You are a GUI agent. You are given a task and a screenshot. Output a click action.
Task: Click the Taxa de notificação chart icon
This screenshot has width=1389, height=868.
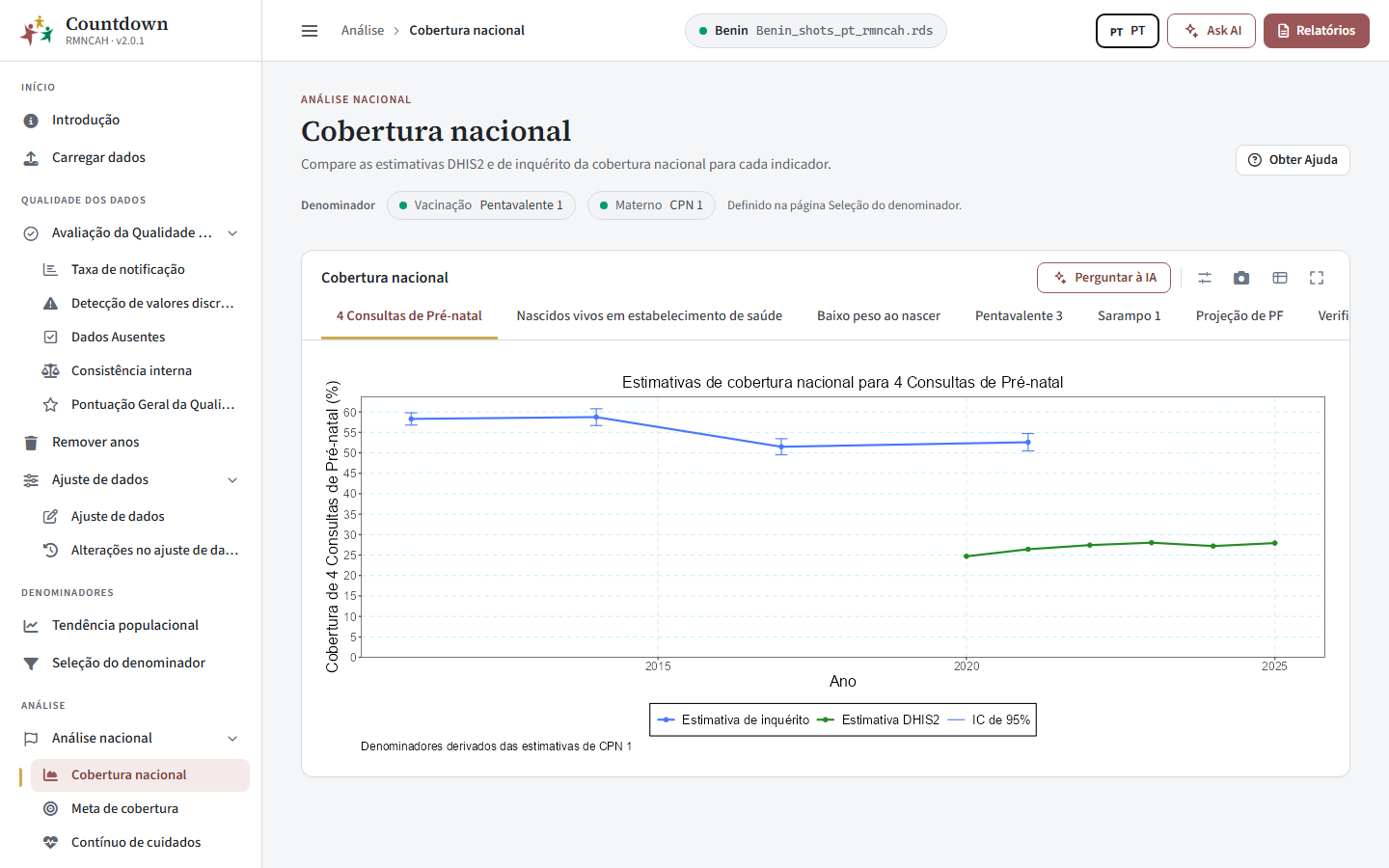pos(50,270)
